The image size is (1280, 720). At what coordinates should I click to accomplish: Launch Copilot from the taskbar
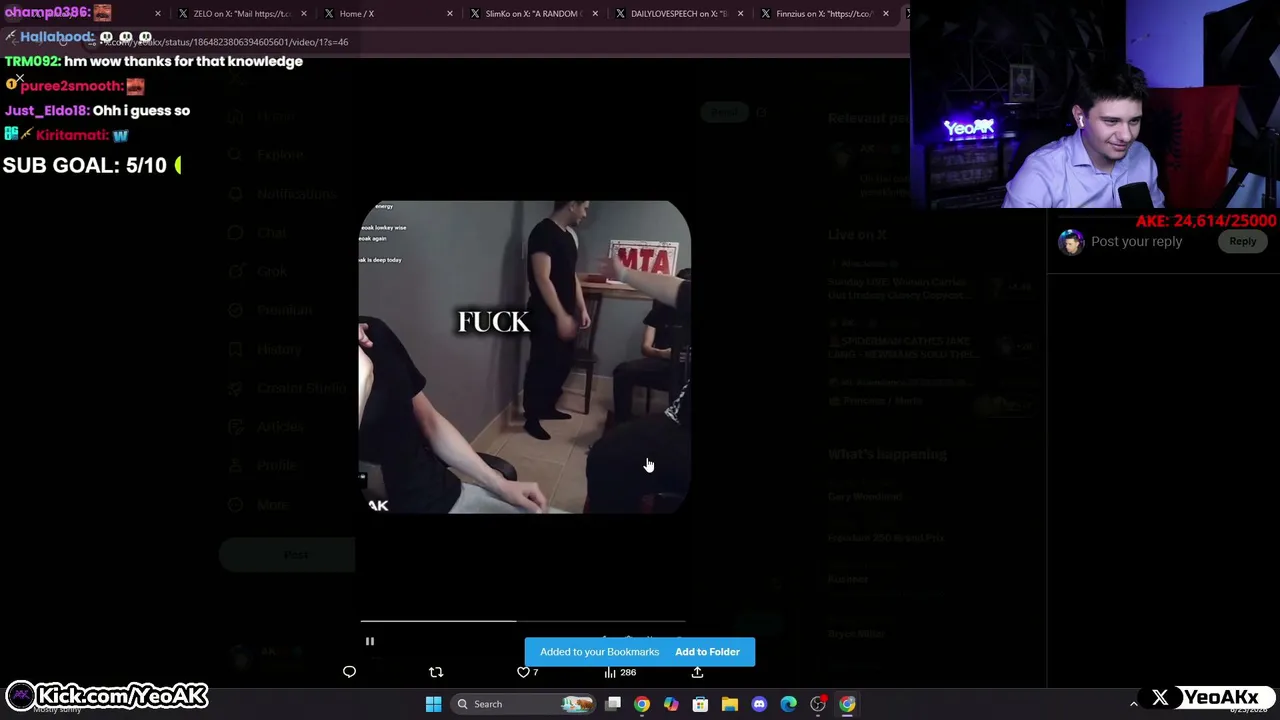[671, 704]
